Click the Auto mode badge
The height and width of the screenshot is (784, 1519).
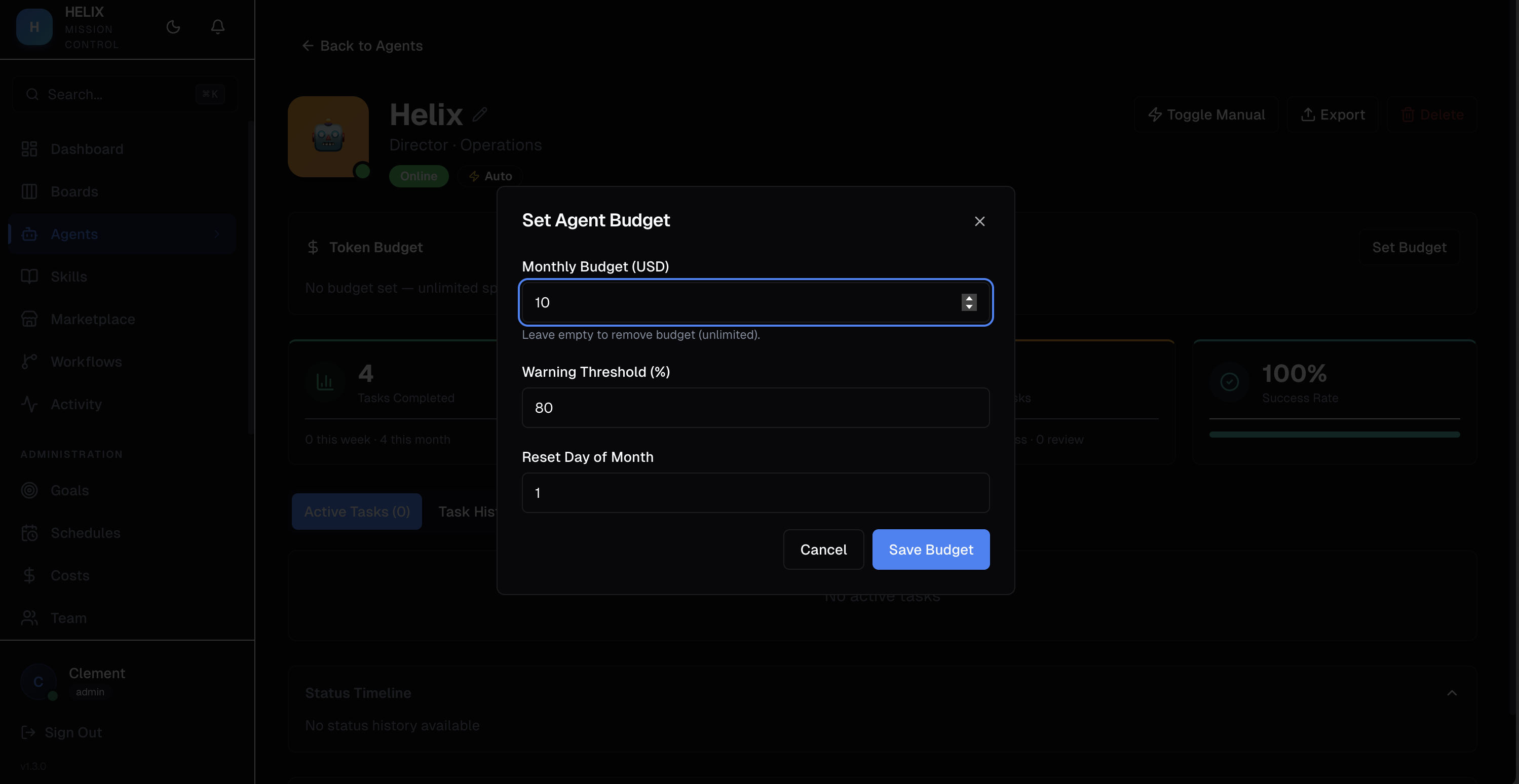490,176
